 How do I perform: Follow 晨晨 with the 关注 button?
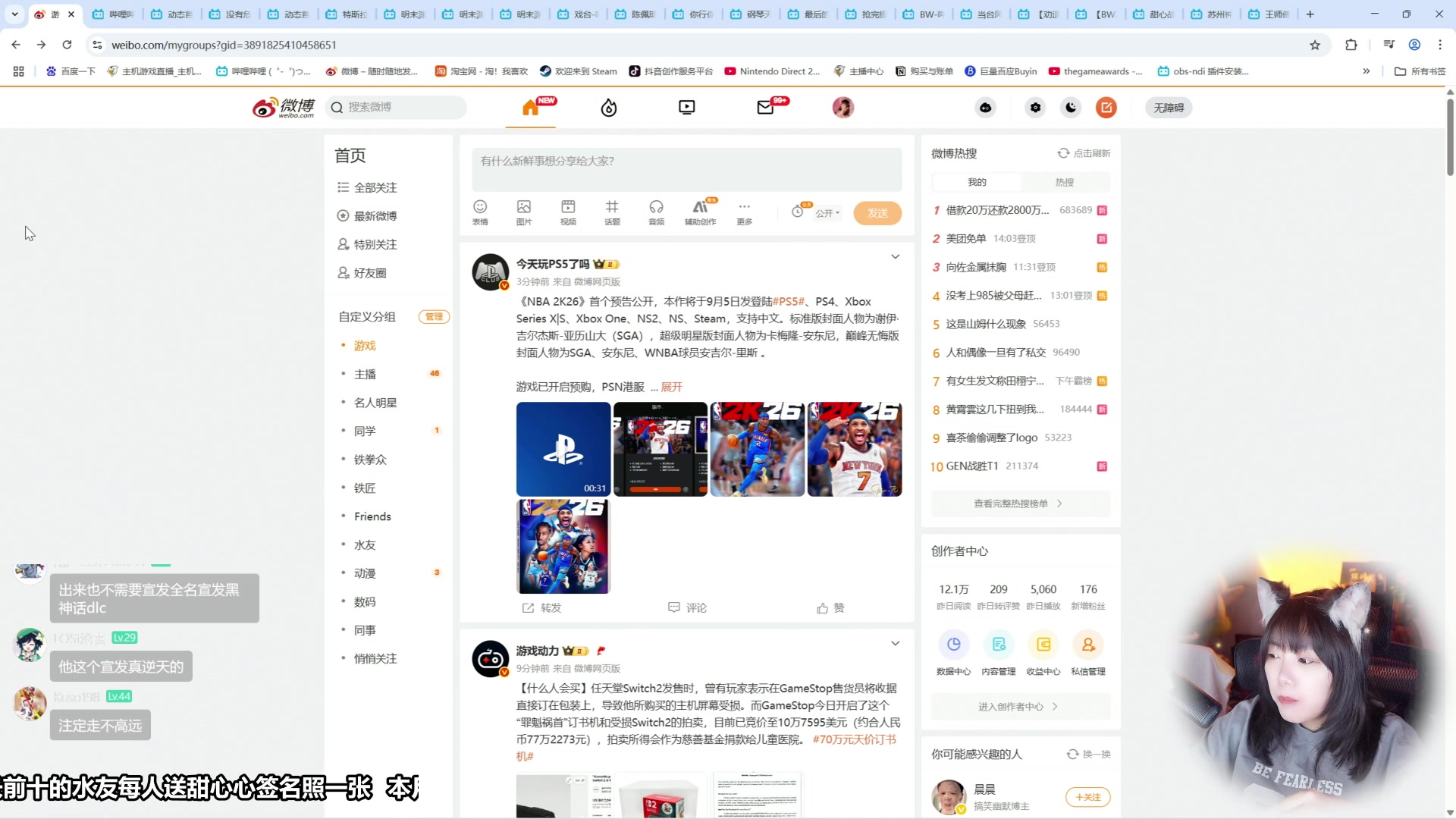click(1087, 797)
